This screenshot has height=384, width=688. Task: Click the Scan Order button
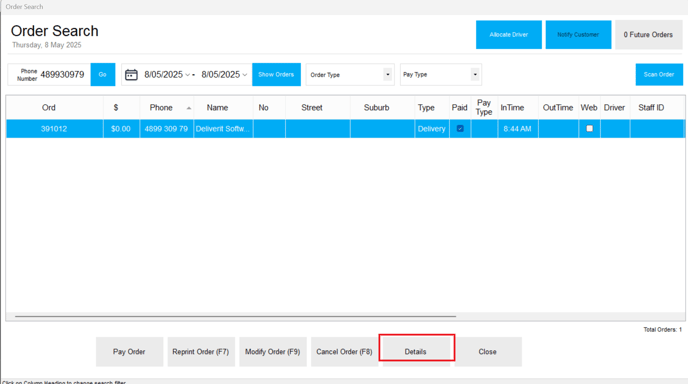coord(659,75)
